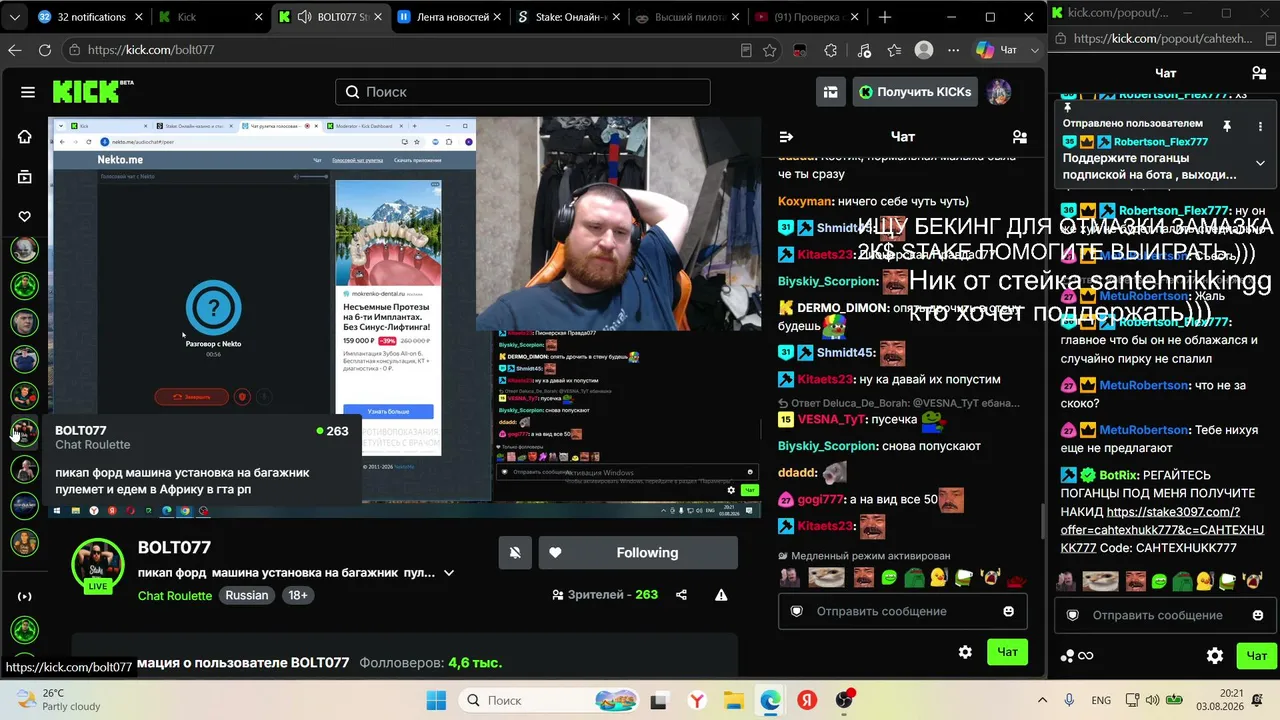Screen dimensions: 1280x720
Task: Open File Explorer from taskbar
Action: (733, 700)
